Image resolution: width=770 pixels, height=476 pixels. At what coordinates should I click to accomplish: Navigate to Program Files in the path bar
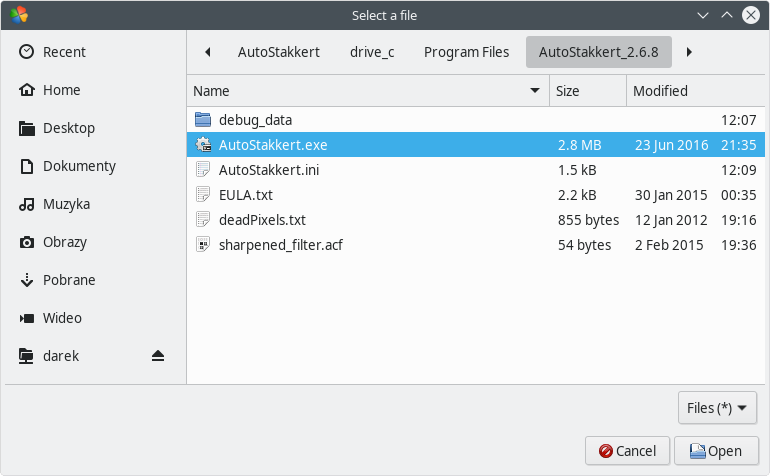[466, 52]
